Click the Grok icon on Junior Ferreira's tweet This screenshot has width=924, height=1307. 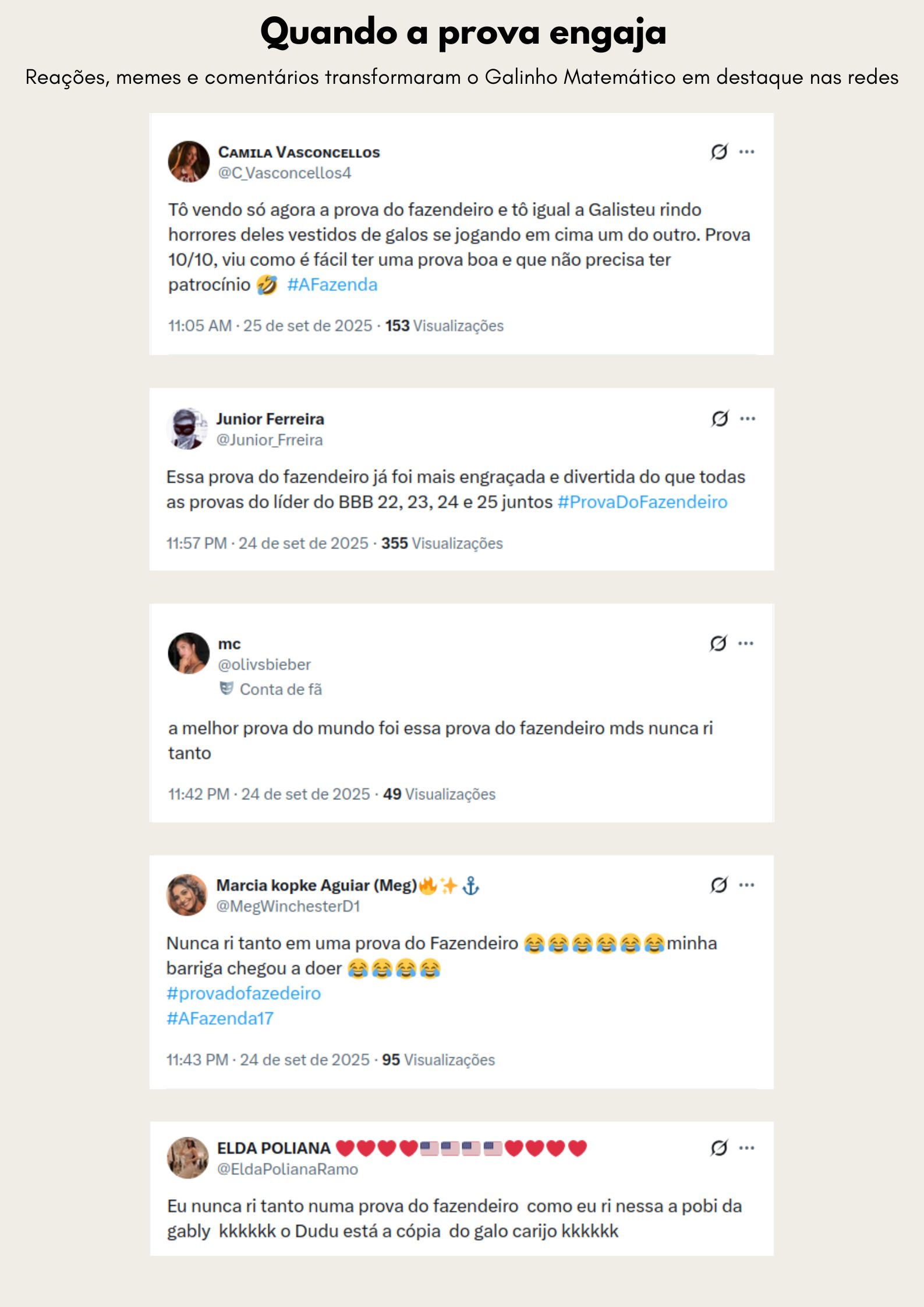(720, 419)
